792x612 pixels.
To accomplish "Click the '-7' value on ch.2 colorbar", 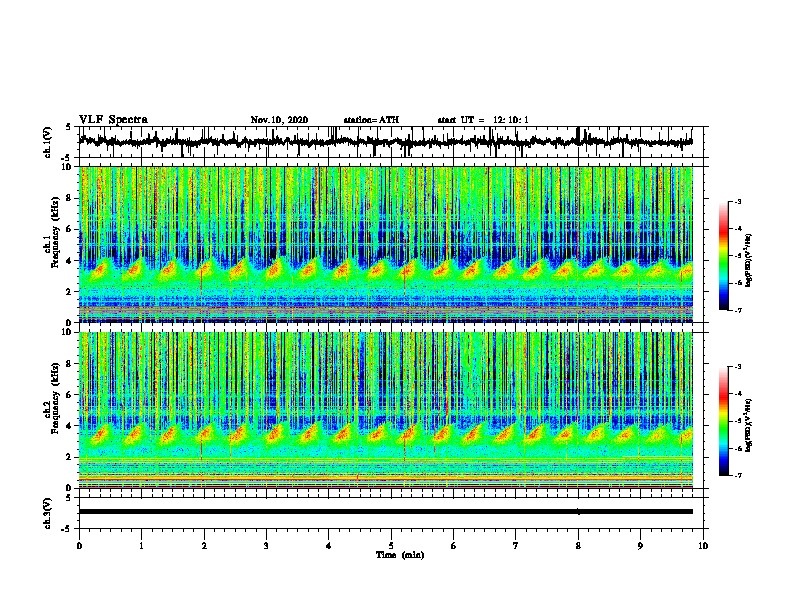I will pos(737,476).
